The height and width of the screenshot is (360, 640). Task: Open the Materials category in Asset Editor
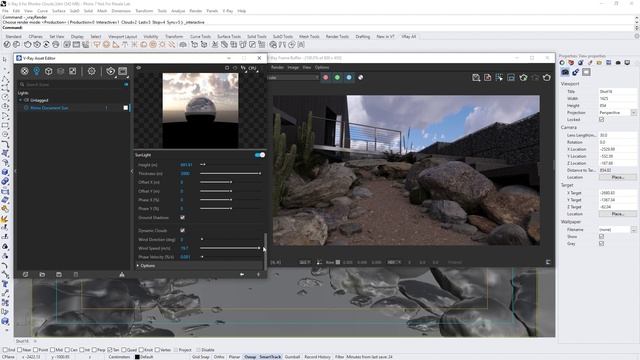tap(24, 71)
